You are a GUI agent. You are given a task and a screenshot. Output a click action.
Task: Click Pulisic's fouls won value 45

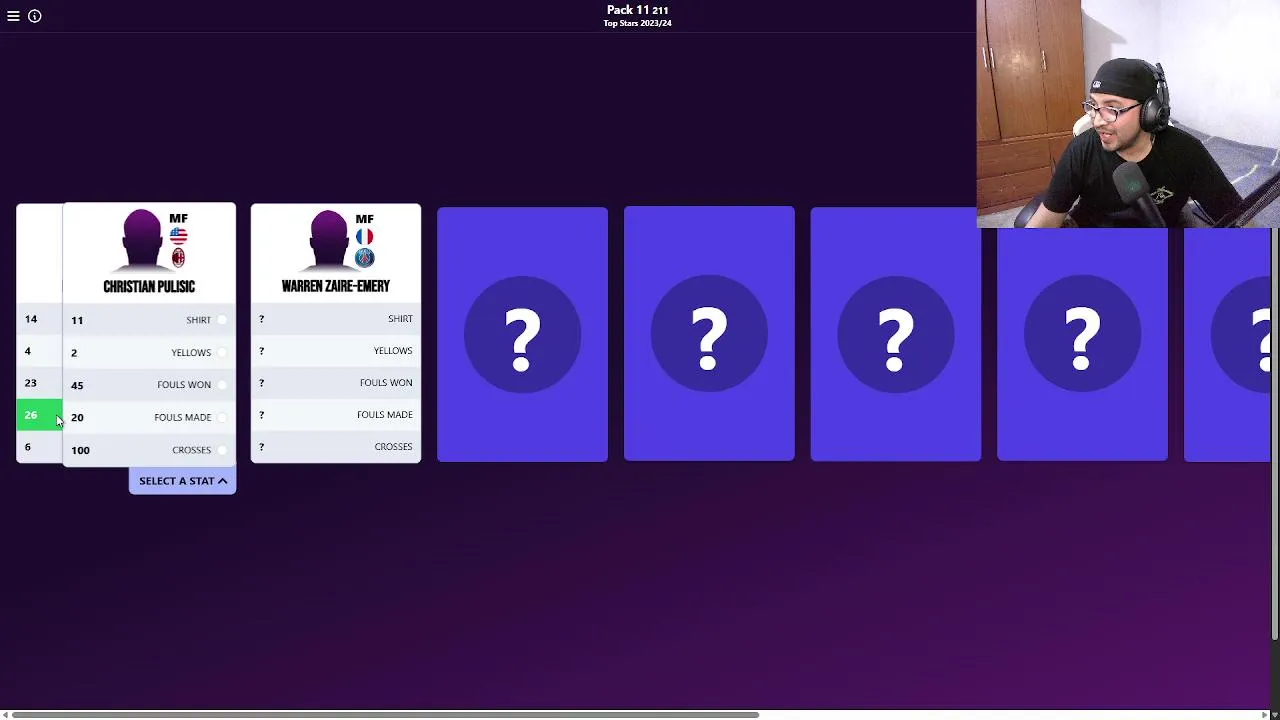coord(77,385)
